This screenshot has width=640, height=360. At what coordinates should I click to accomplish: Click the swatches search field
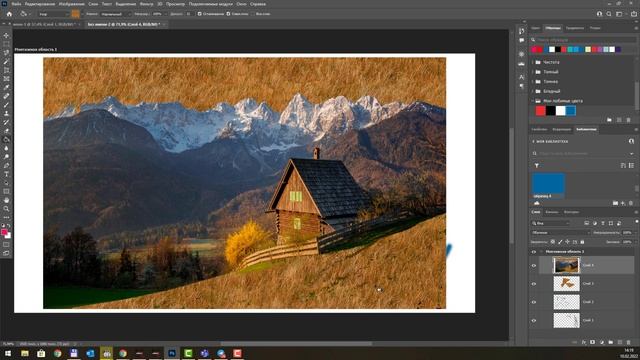[x=585, y=40]
